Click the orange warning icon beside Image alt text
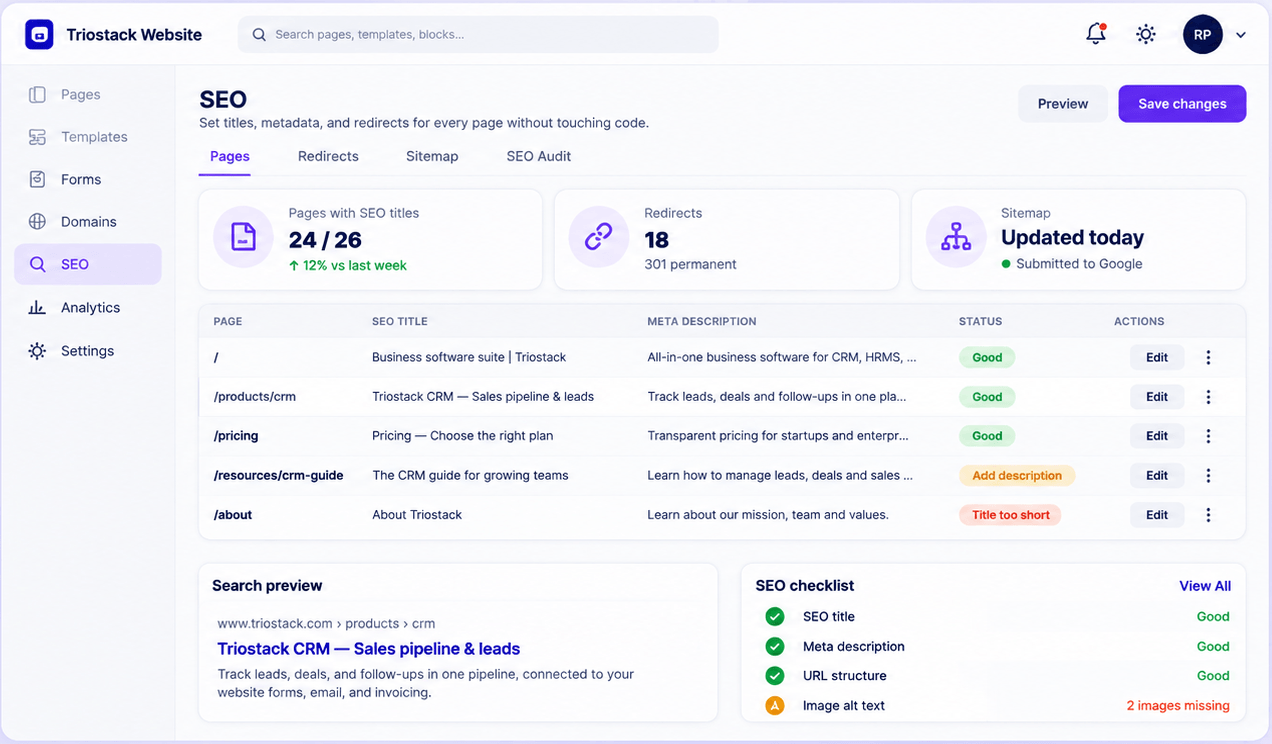 click(775, 706)
